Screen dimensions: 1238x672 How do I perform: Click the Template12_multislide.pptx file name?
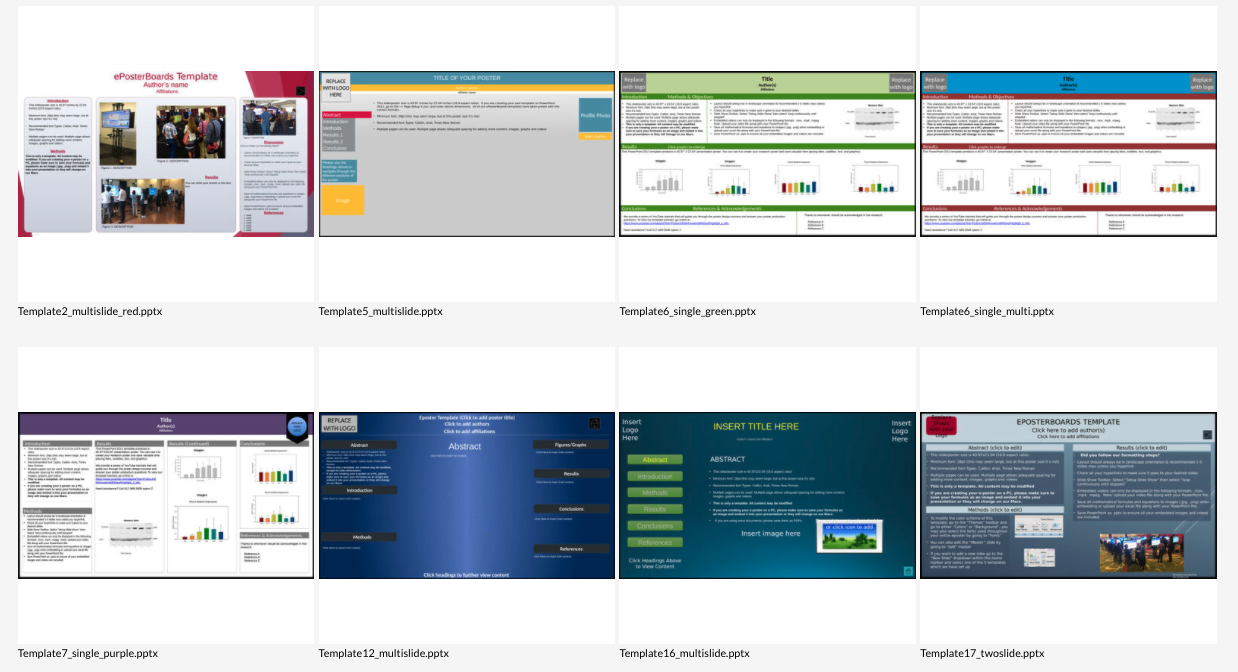(x=383, y=653)
